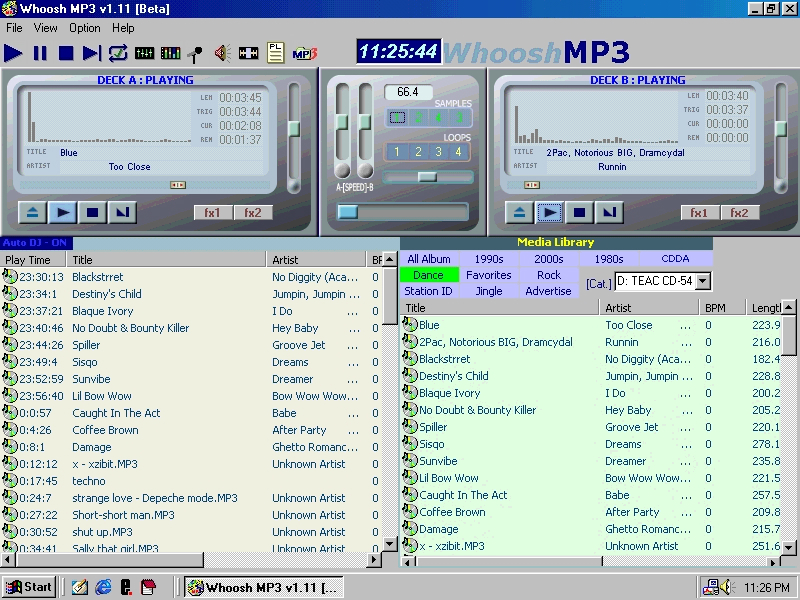Select the 'Caught In The Act' playlist row
The image size is (800, 600).
coord(191,413)
